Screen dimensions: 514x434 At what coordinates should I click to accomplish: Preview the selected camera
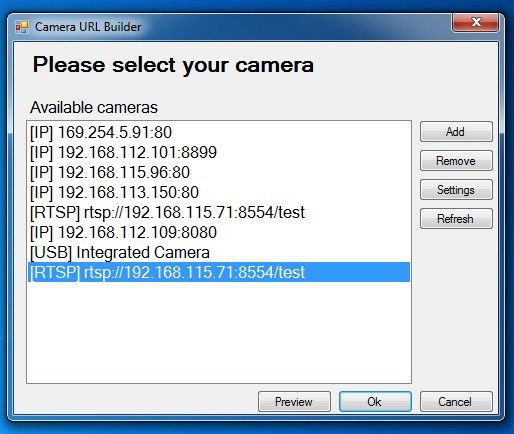pyautogui.click(x=294, y=402)
